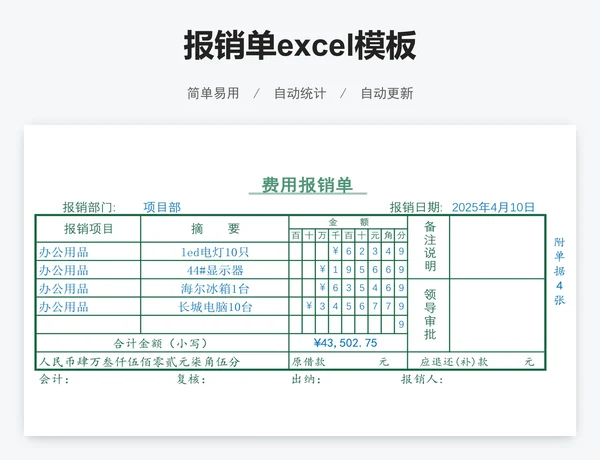Image resolution: width=600 pixels, height=460 pixels.
Task: Select the cell 海尔冰箱1台
Action: coord(215,289)
